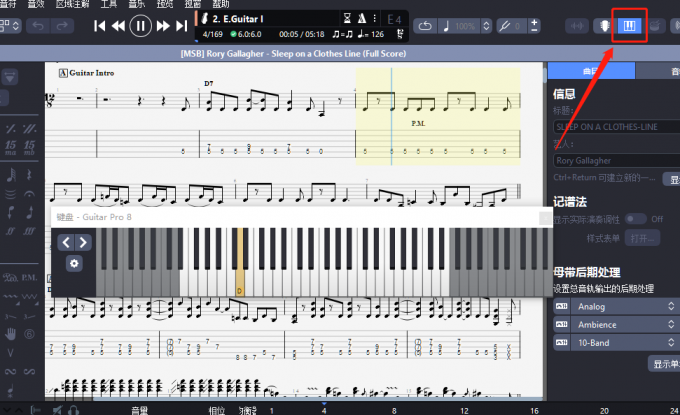
Task: Click the palm mute P.M. icon
Action: coord(29,277)
